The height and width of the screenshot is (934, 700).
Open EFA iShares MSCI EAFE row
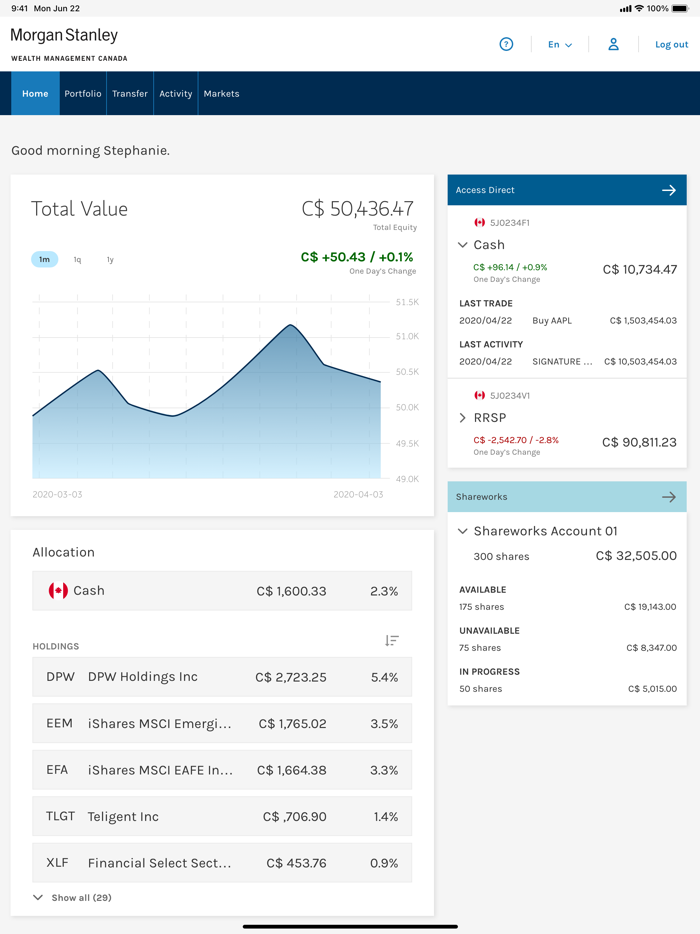tap(222, 770)
